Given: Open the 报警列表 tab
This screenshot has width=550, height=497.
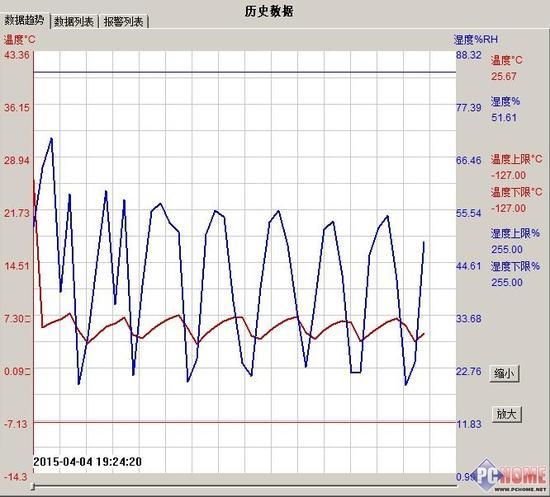Looking at the screenshot, I should coord(124,22).
